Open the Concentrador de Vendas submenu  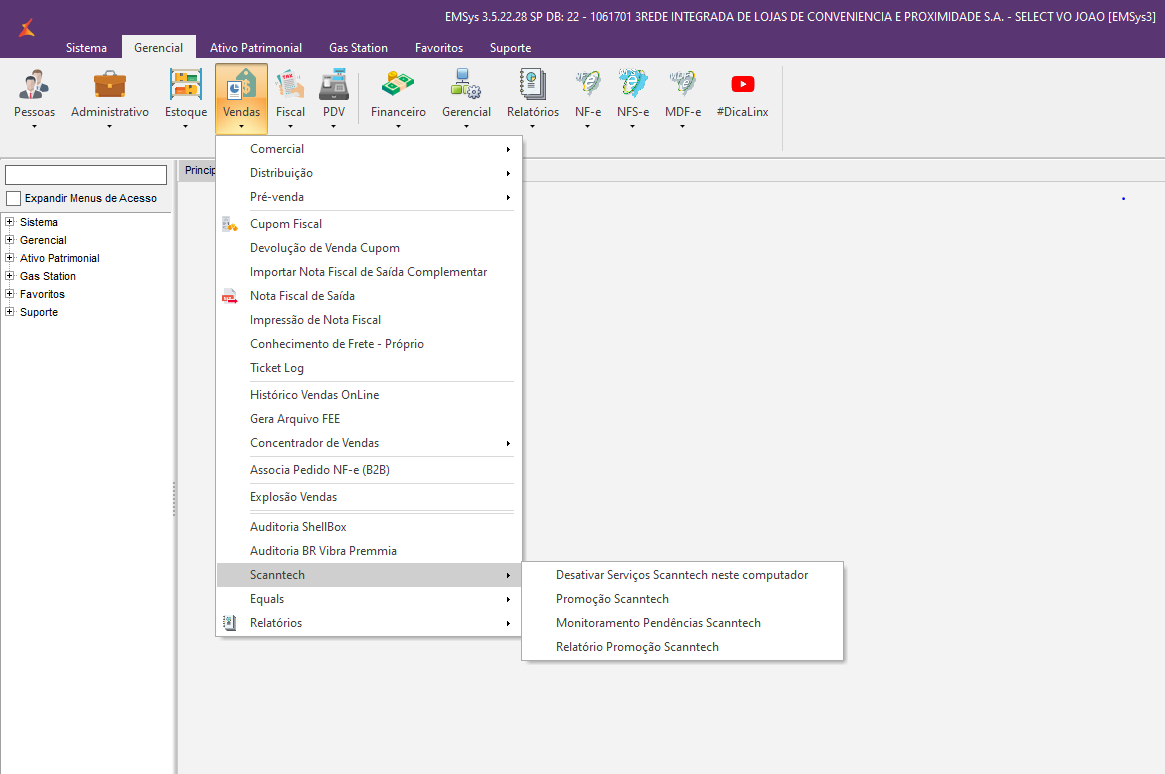pyautogui.click(x=369, y=443)
